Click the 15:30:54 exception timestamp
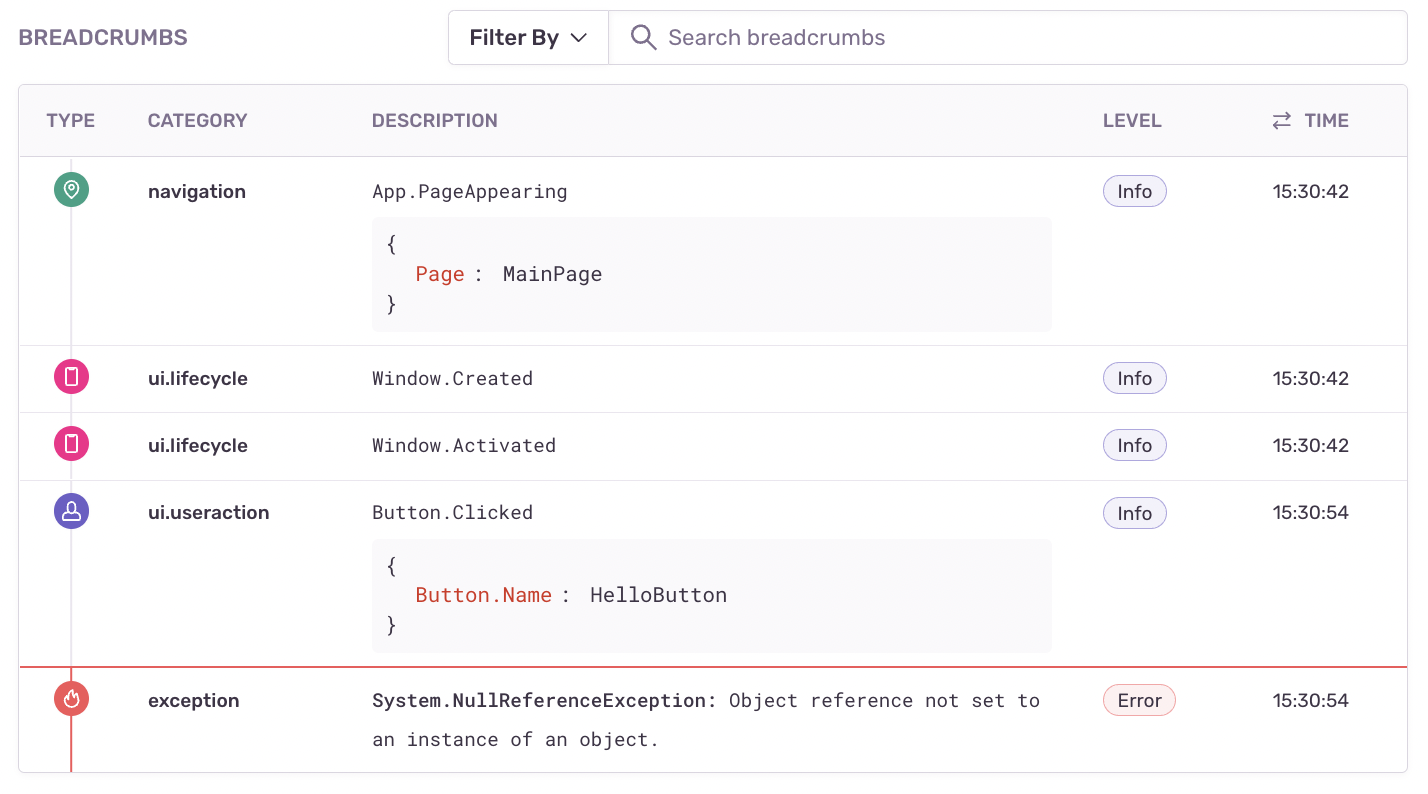This screenshot has width=1428, height=794. click(x=1310, y=700)
